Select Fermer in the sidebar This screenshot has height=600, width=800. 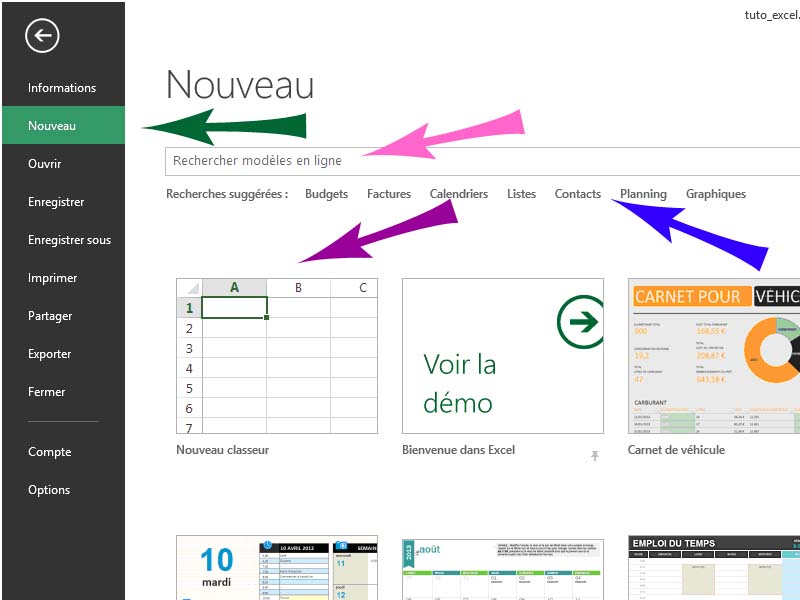(46, 392)
